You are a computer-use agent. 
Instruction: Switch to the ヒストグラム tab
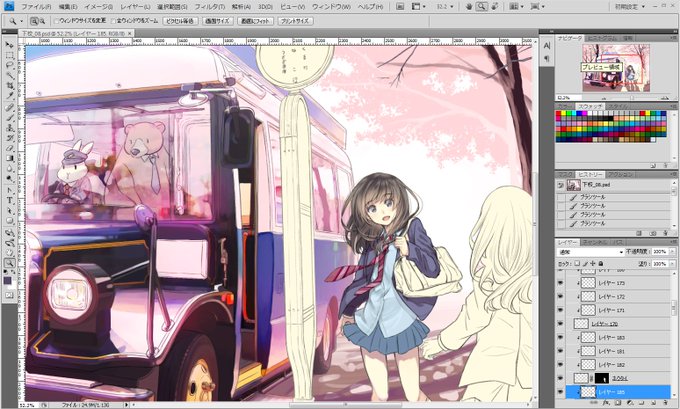[603, 38]
